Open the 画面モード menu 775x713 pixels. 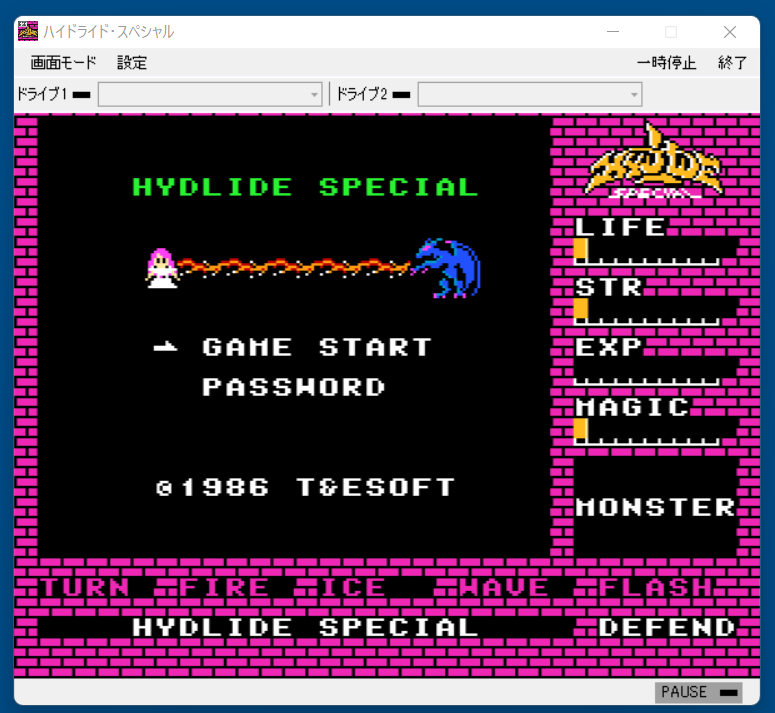tap(63, 63)
